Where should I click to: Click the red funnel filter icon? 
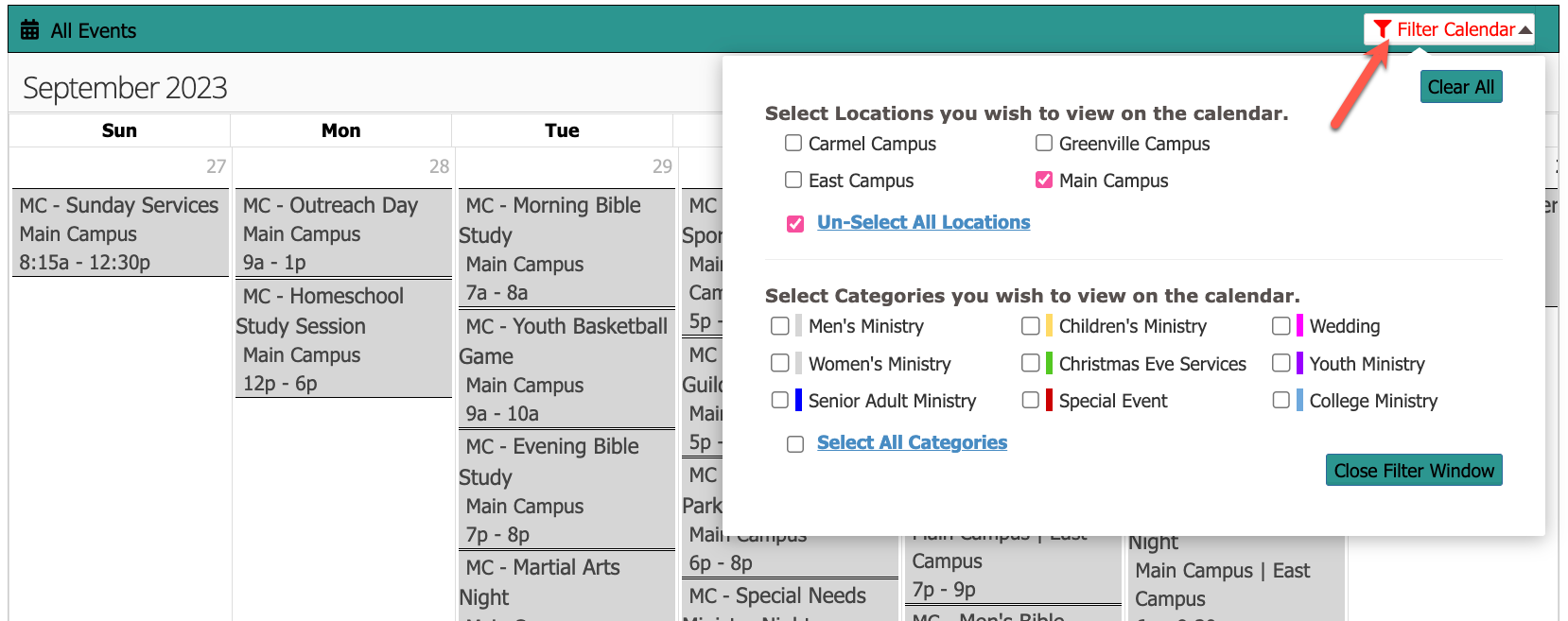(1383, 29)
